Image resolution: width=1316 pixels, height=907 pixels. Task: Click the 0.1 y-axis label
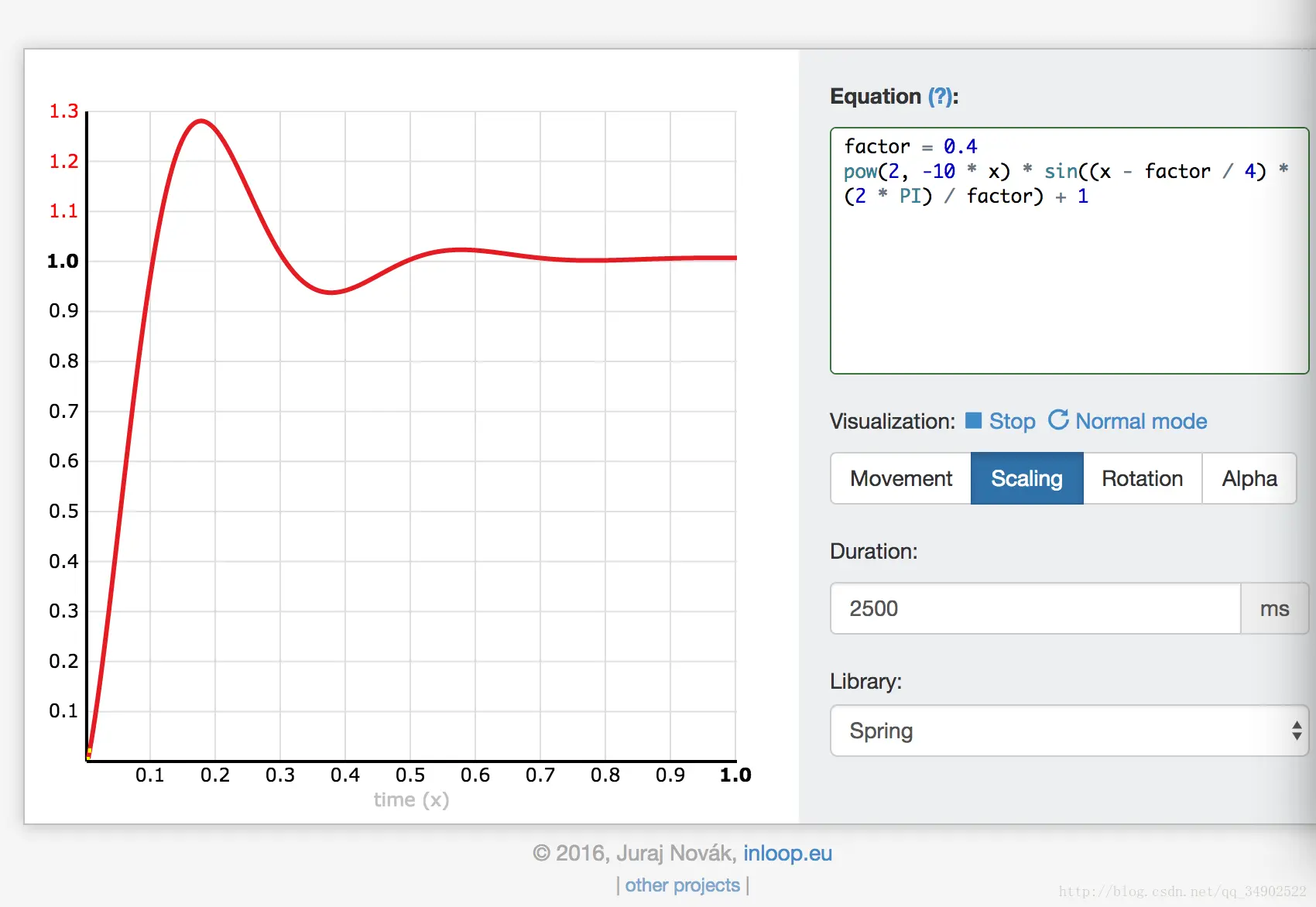(63, 711)
